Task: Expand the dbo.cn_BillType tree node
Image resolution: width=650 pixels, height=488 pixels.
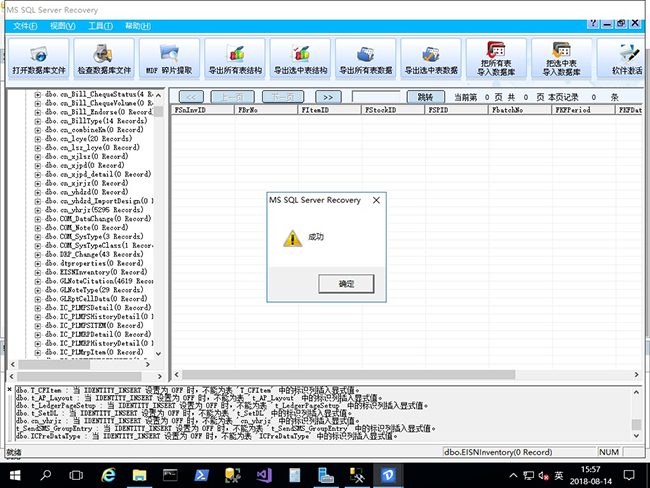Action: [x=37, y=120]
